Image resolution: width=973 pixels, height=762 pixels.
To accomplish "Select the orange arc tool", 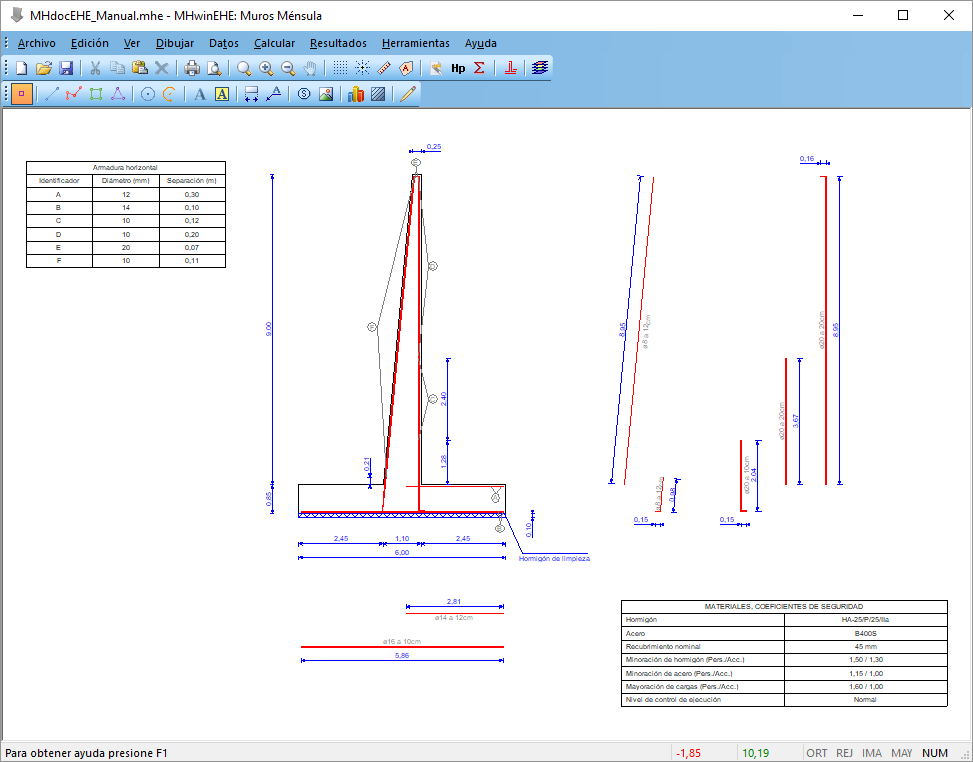I will coord(169,94).
